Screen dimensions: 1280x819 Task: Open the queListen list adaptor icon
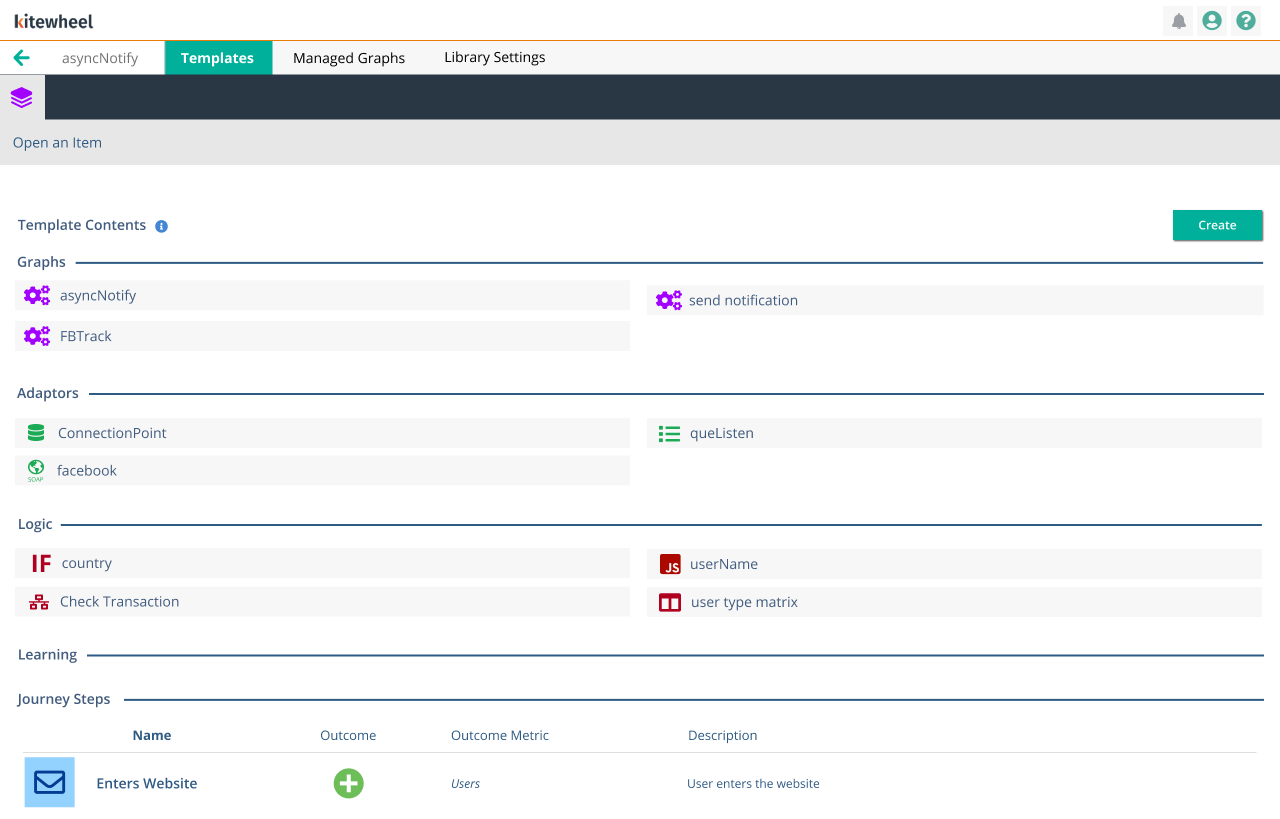pos(669,433)
